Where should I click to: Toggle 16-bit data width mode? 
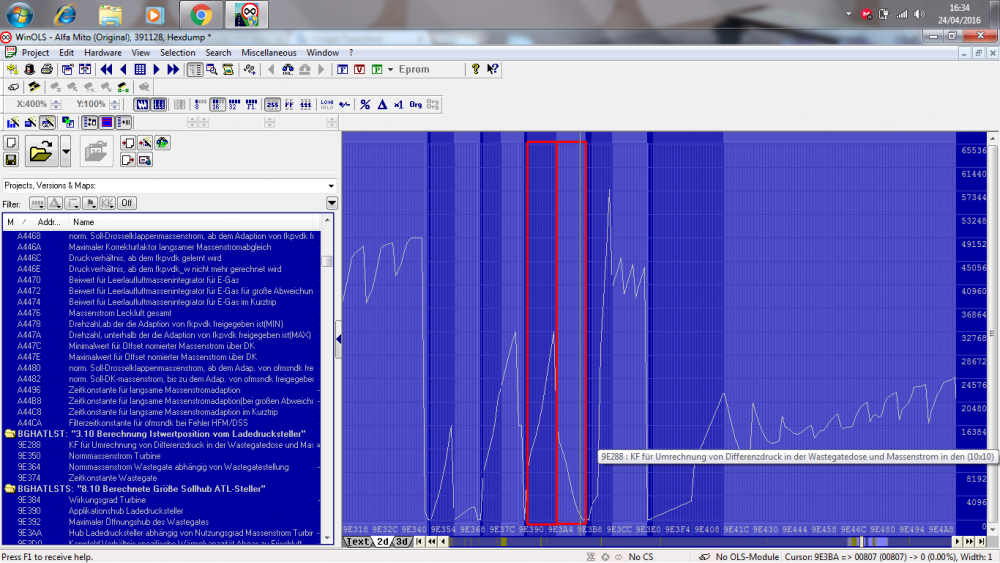217,105
